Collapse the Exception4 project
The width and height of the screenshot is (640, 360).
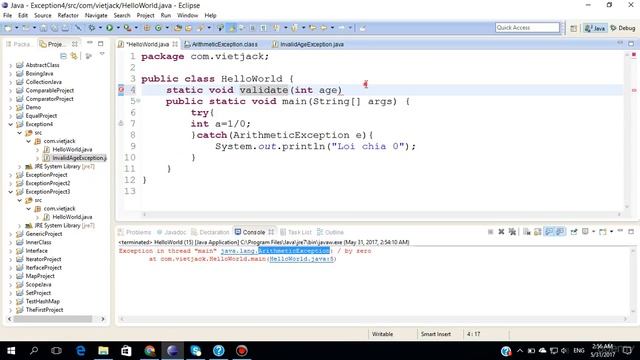[x=11, y=124]
